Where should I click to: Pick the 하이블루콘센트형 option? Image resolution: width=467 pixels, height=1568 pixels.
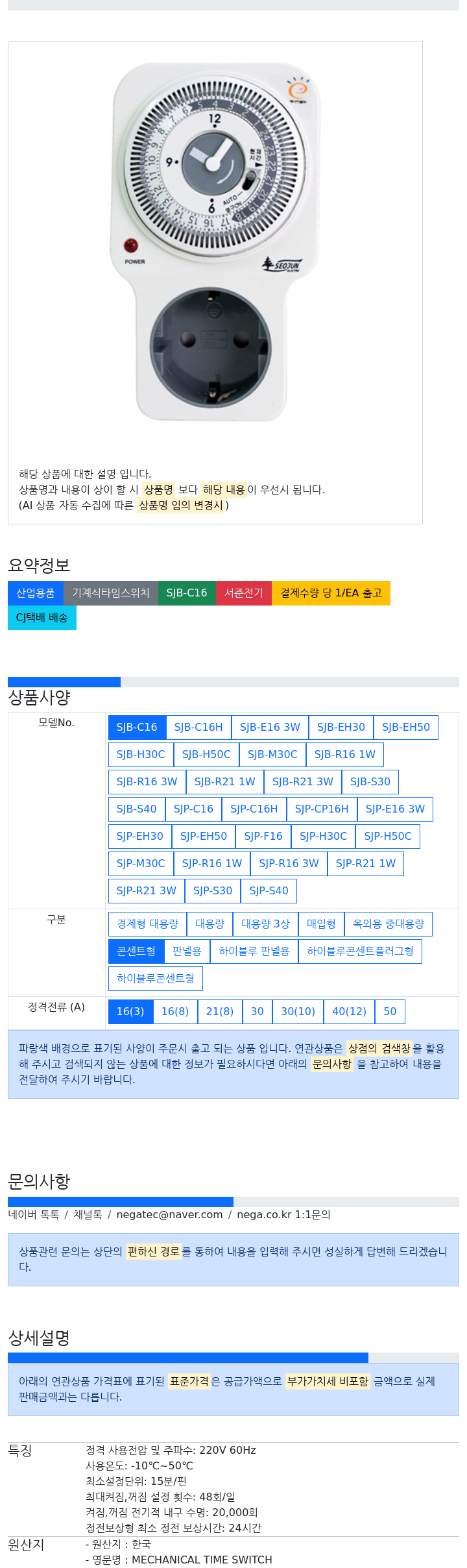click(x=156, y=979)
